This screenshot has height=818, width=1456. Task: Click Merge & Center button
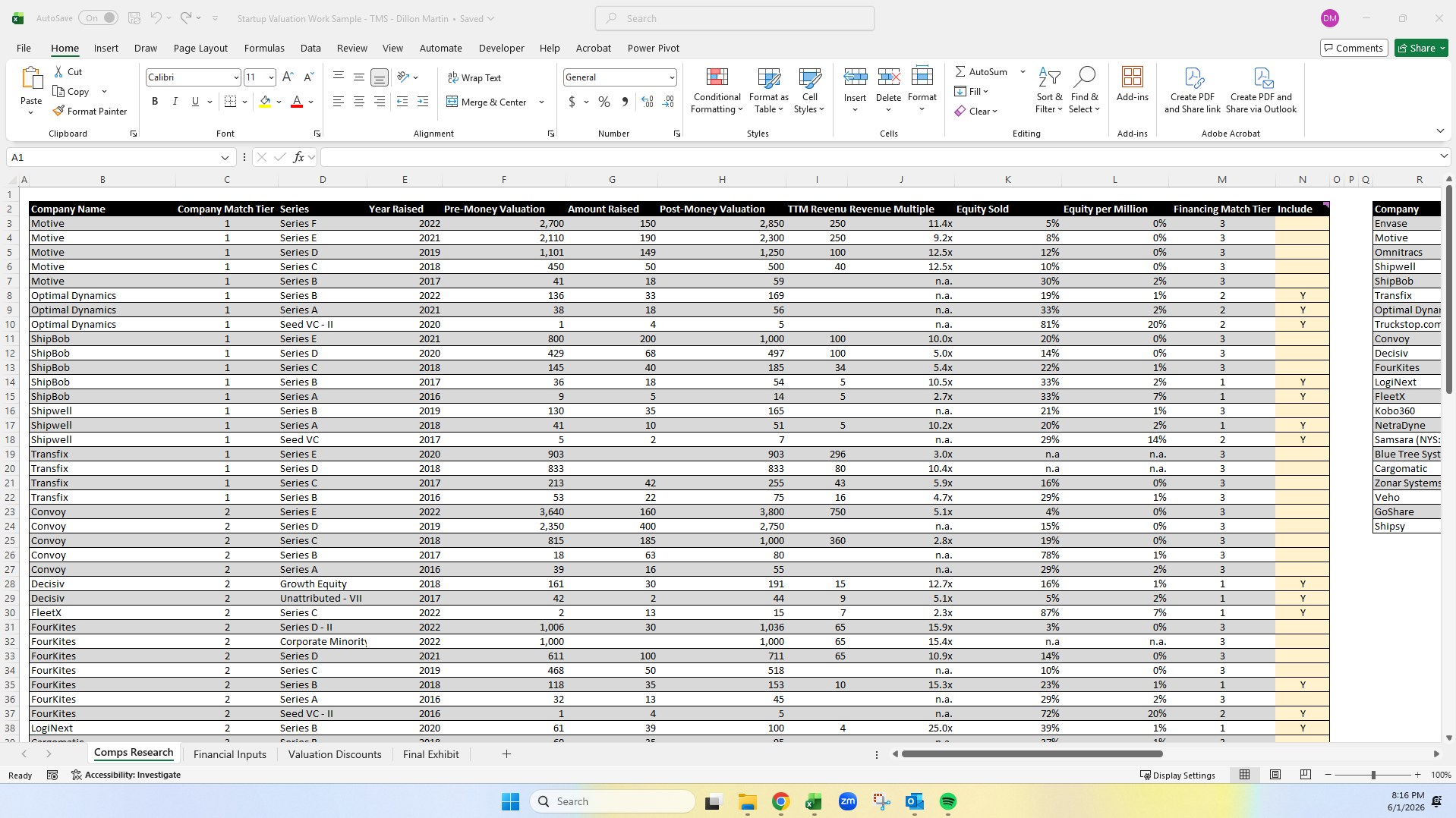tap(487, 102)
